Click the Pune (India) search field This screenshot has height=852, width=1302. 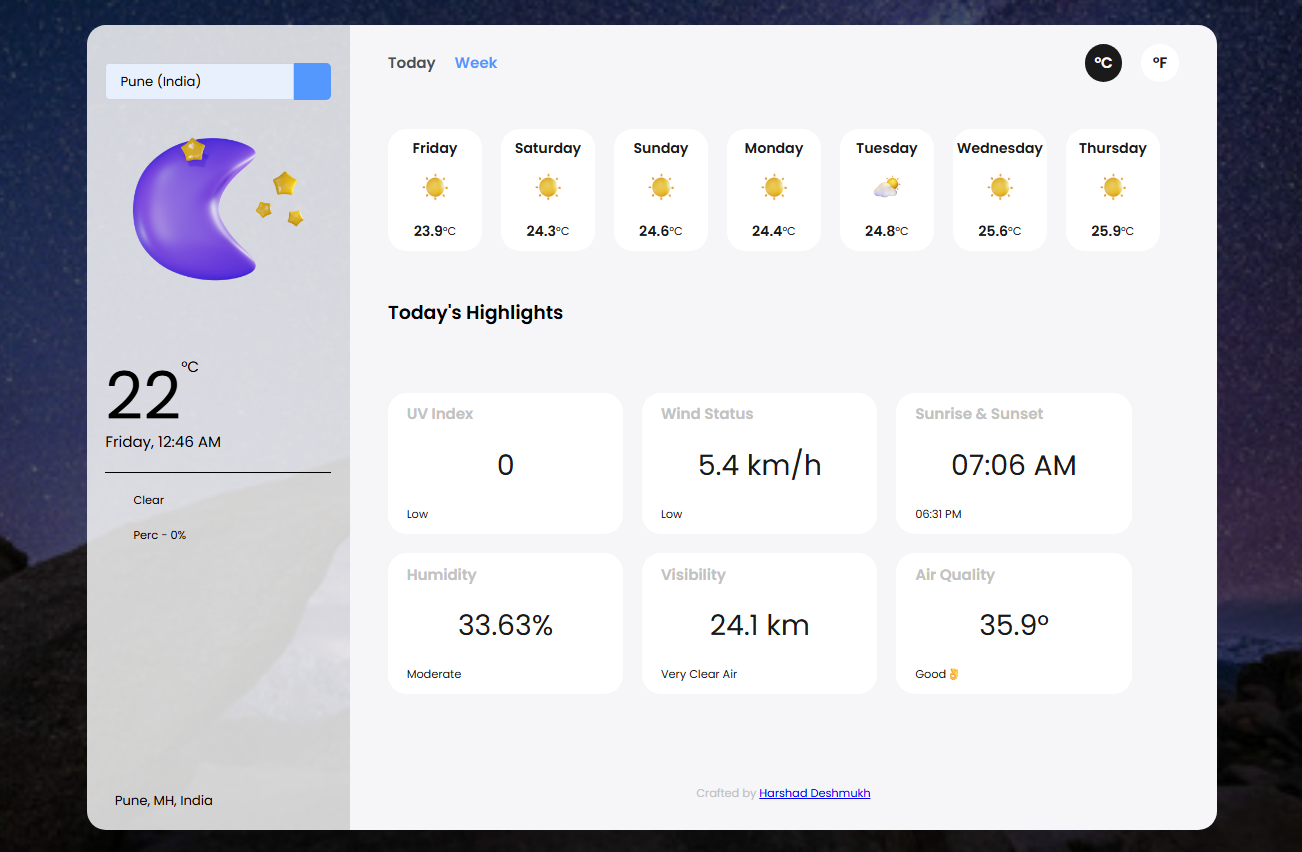pyautogui.click(x=200, y=82)
